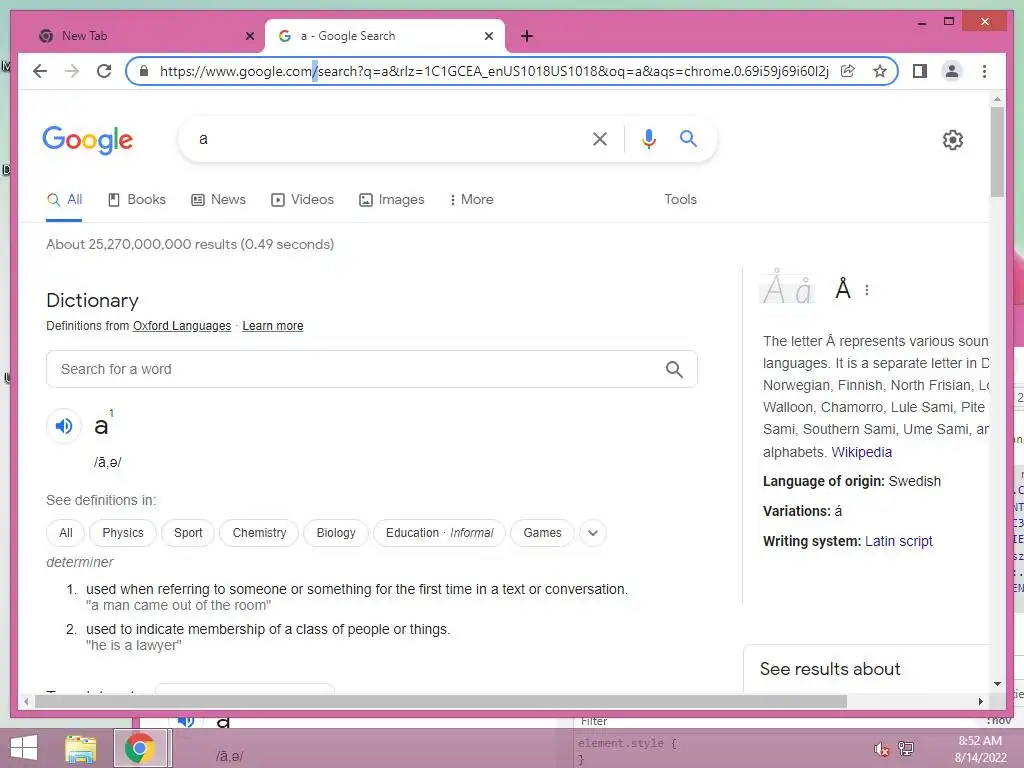The height and width of the screenshot is (768, 1024).
Task: Play pronunciation audio for 'a'
Action: [64, 426]
